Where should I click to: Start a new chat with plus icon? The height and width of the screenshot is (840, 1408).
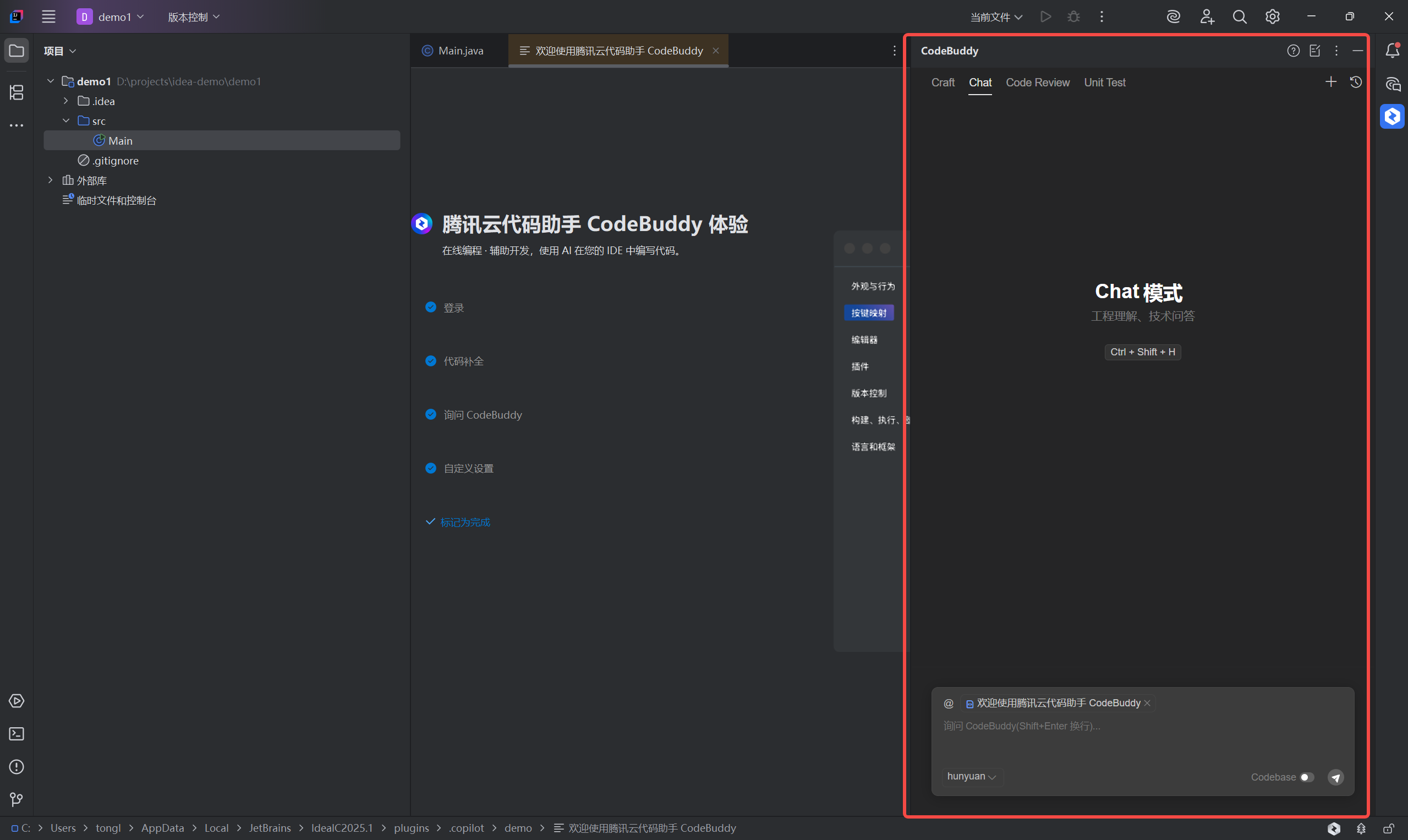pos(1330,82)
